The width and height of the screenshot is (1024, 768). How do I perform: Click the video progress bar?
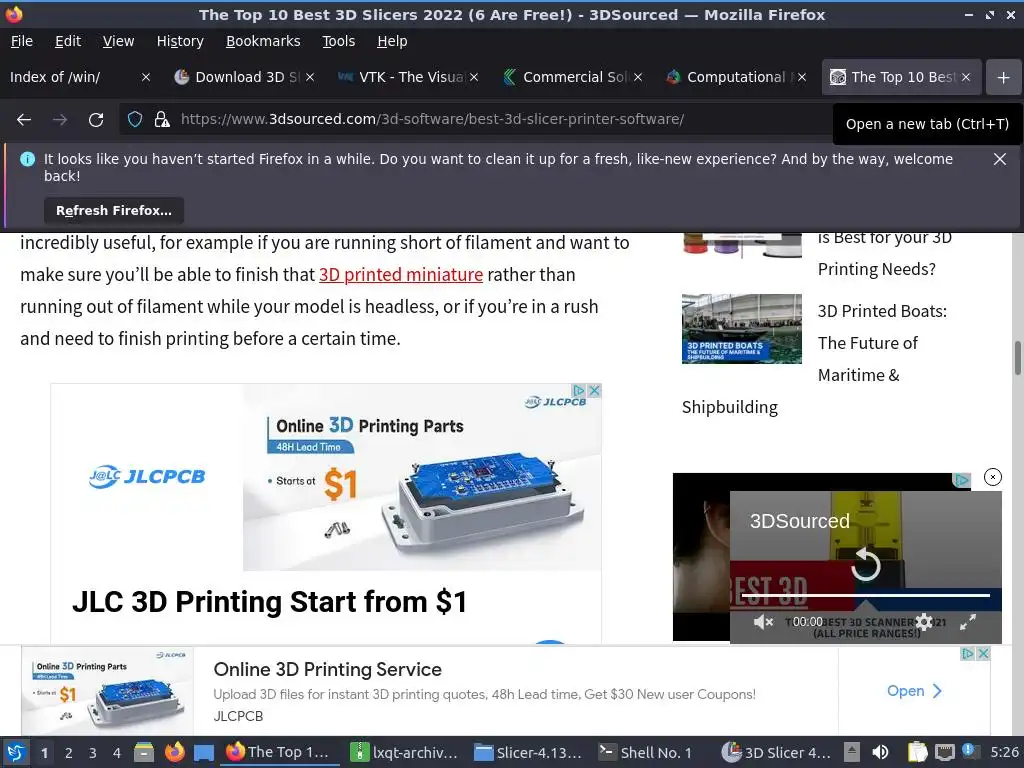point(865,596)
